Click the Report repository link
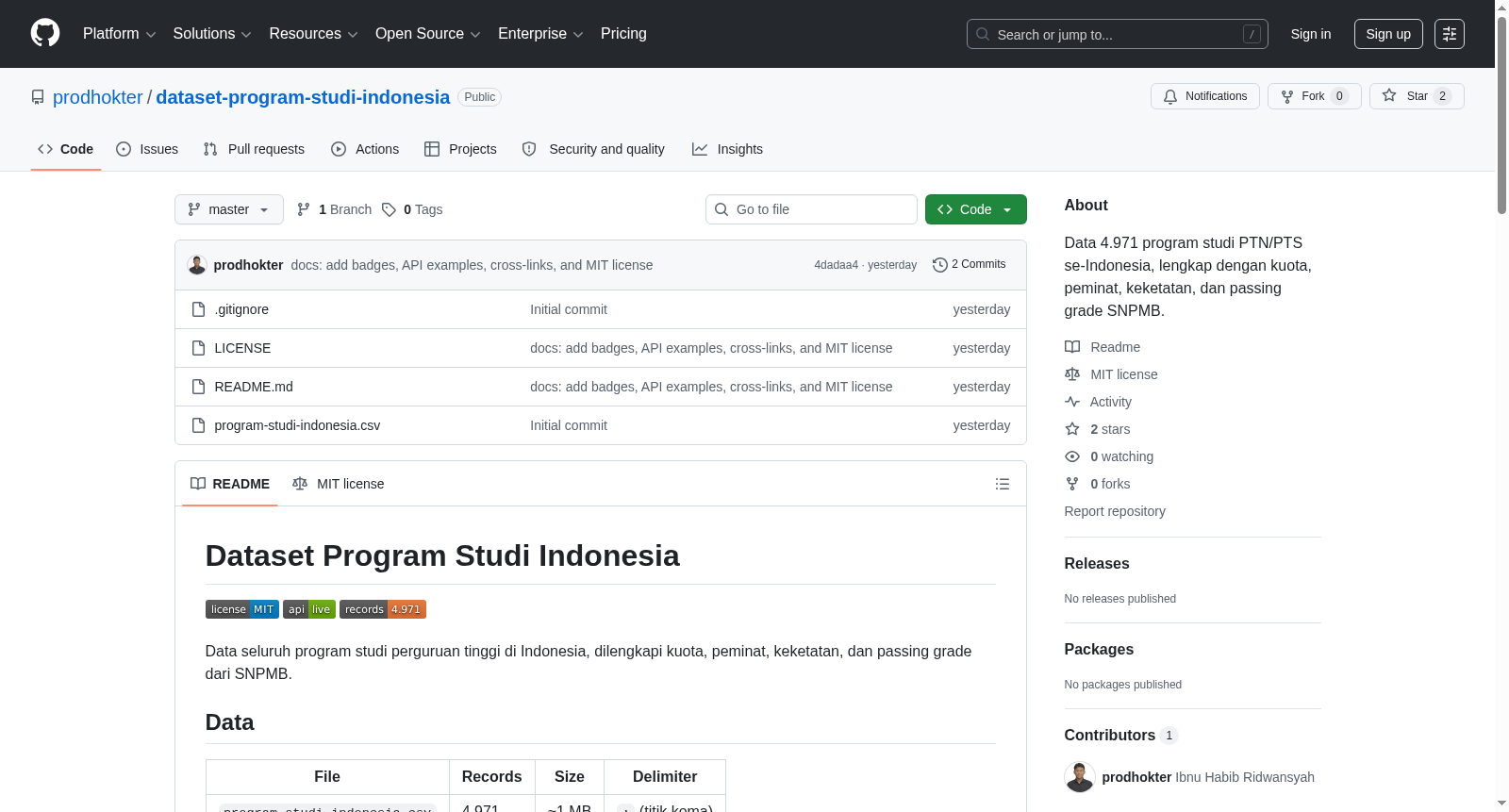1509x812 pixels. click(1115, 511)
